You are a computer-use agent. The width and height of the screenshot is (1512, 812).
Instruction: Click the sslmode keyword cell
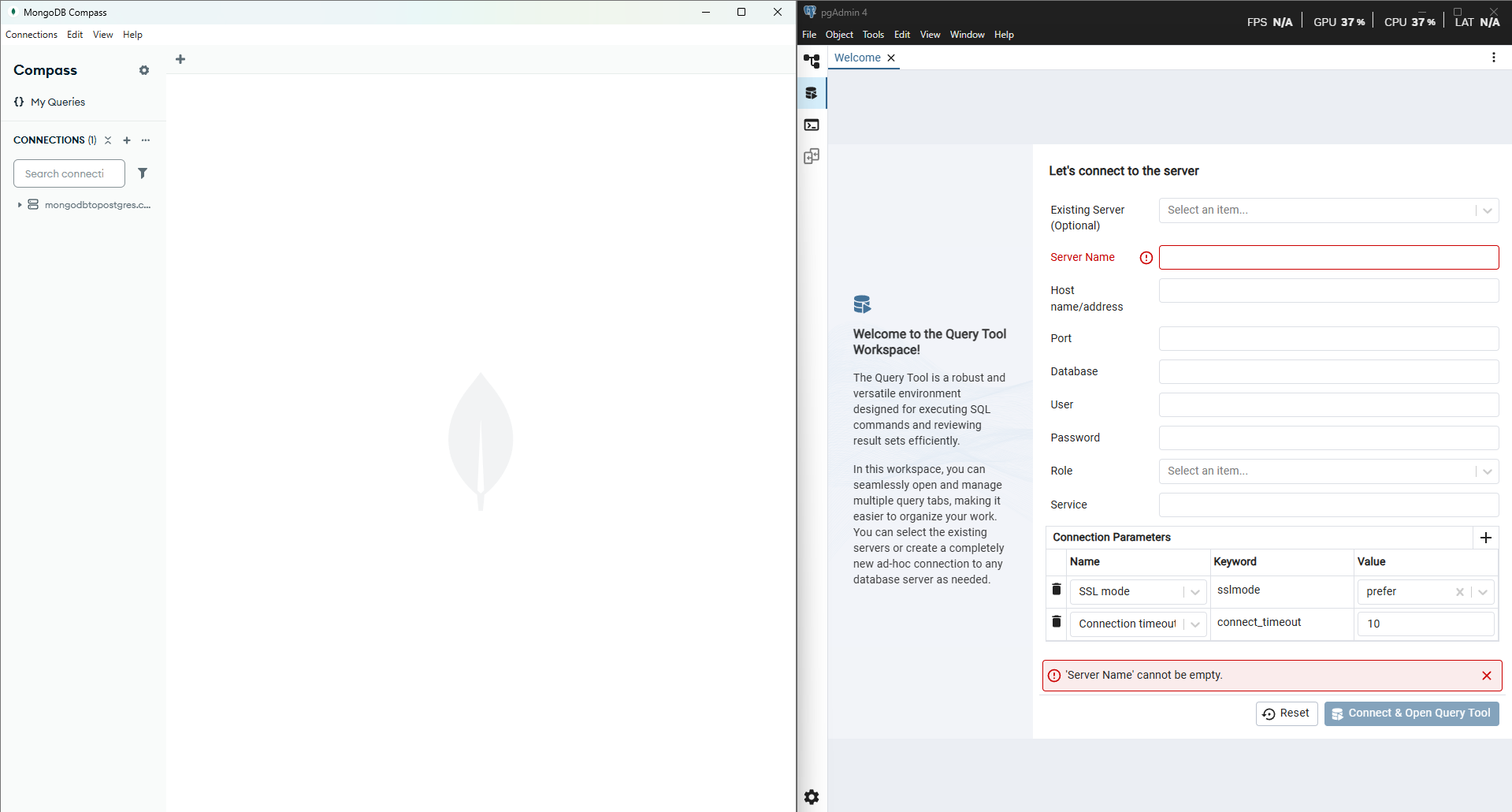point(1282,590)
